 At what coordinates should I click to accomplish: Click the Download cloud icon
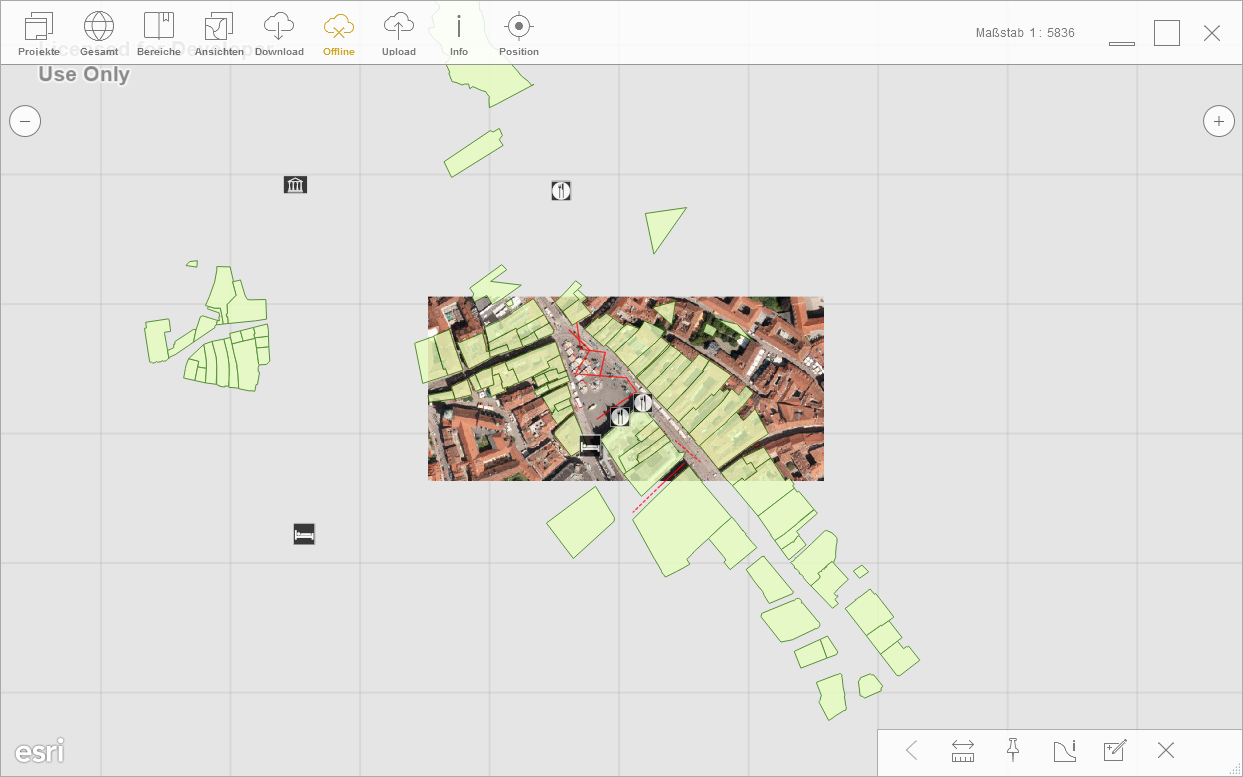[279, 33]
